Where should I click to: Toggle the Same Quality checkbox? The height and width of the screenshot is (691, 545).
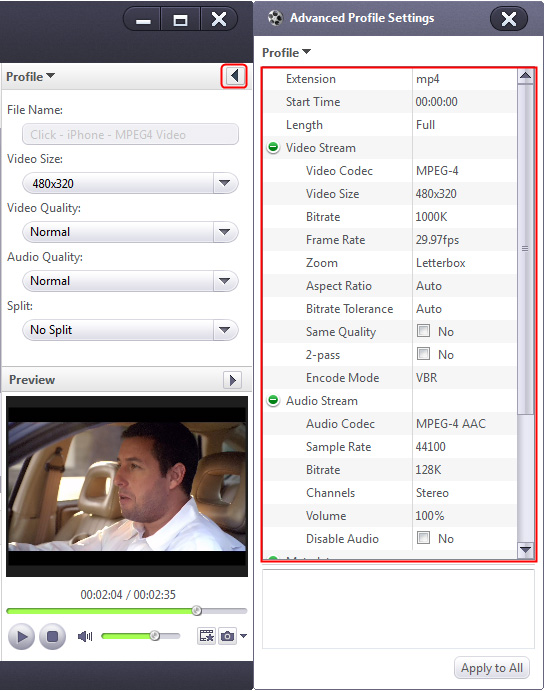(x=423, y=331)
